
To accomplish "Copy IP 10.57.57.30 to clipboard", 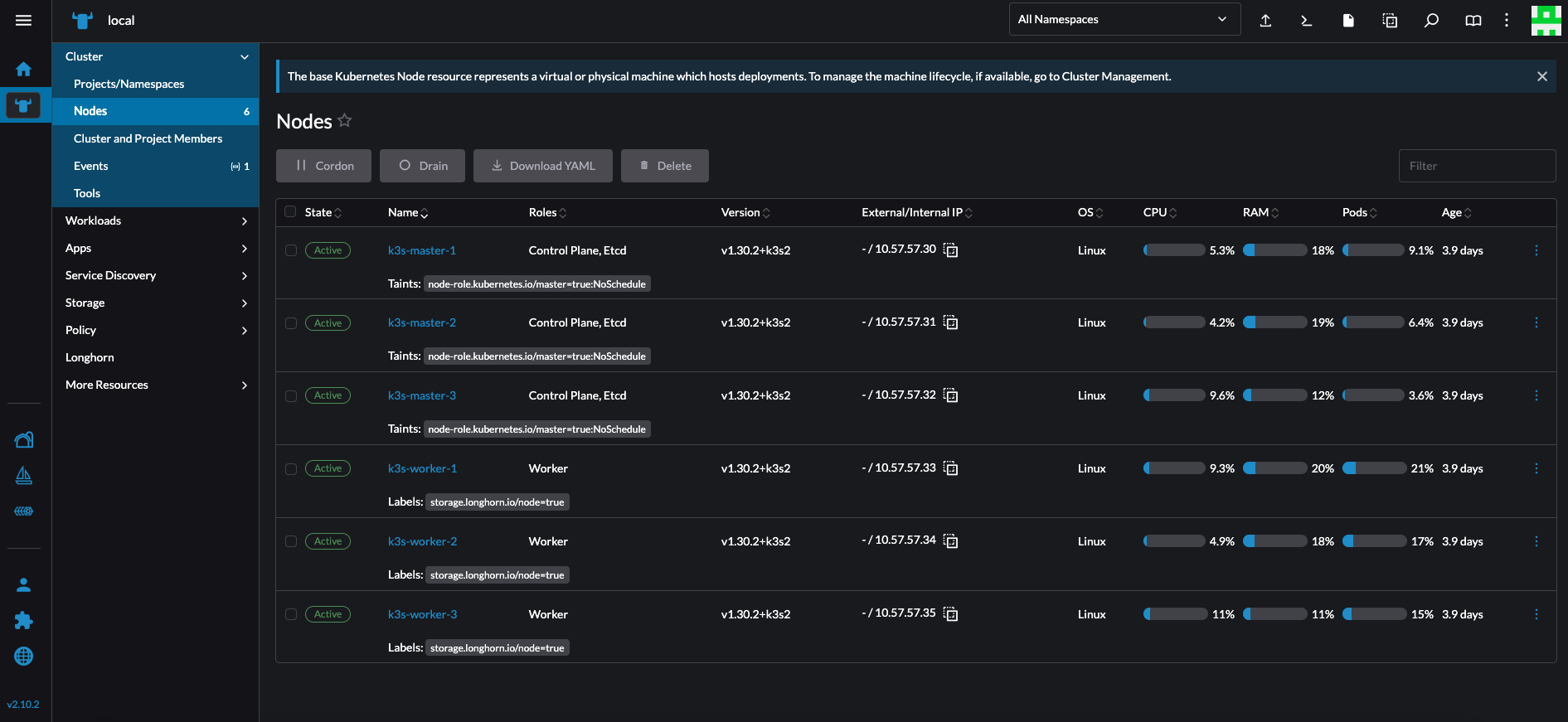I will click(x=951, y=250).
